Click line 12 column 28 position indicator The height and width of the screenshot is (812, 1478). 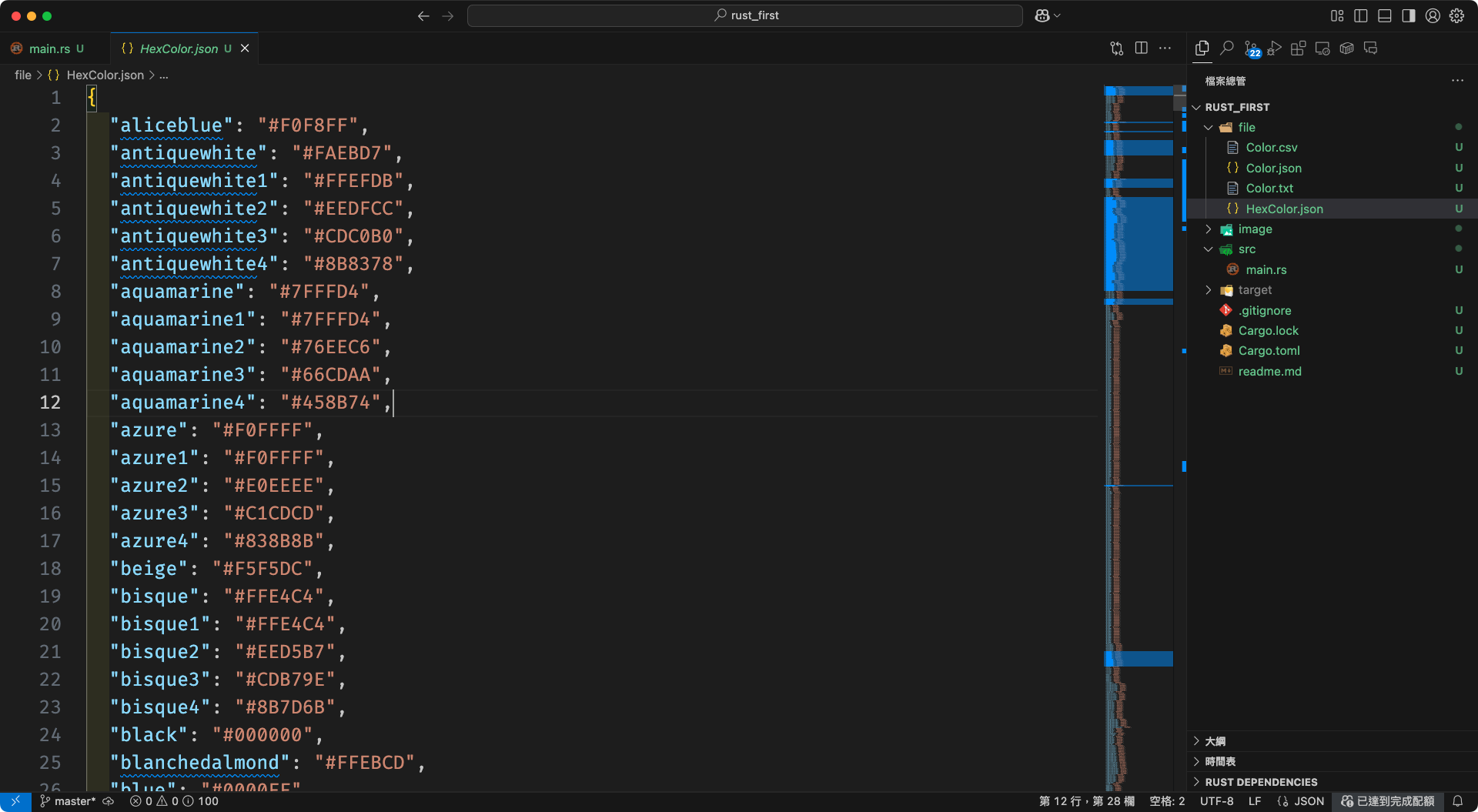coord(1086,801)
